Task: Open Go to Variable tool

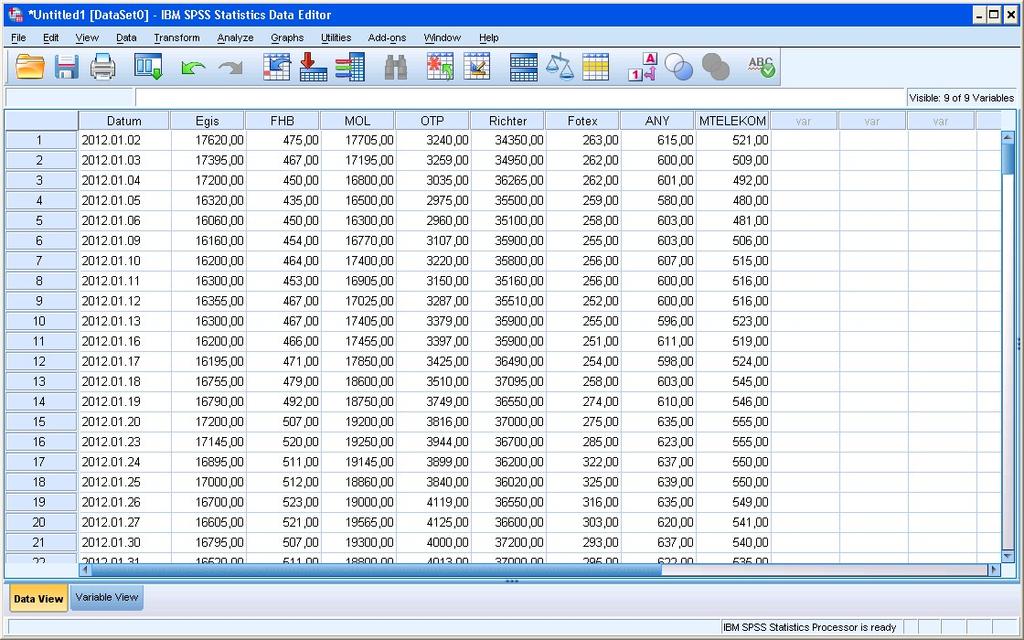Action: [313, 67]
